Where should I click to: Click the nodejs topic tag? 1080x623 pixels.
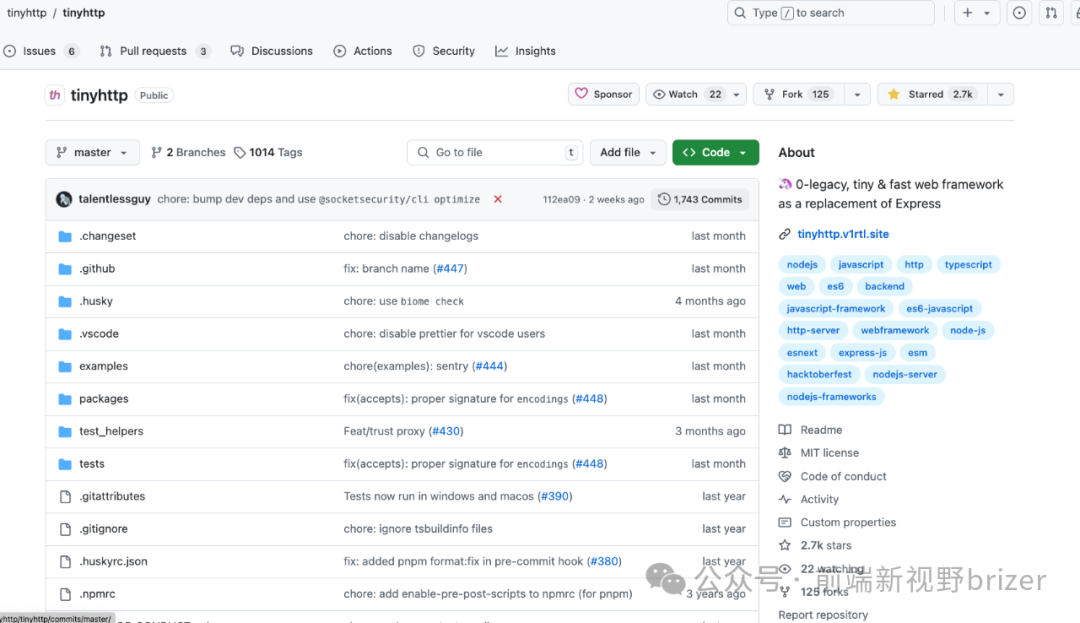tap(802, 264)
